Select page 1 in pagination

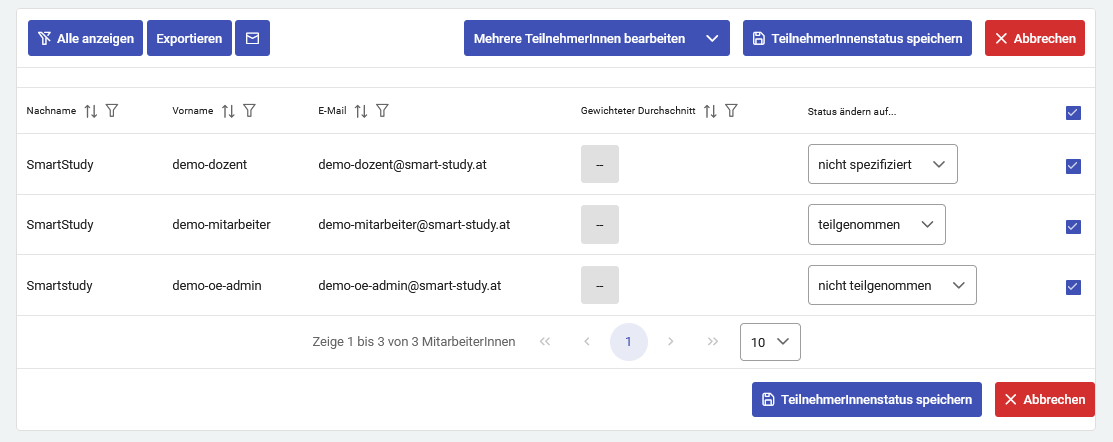click(628, 342)
